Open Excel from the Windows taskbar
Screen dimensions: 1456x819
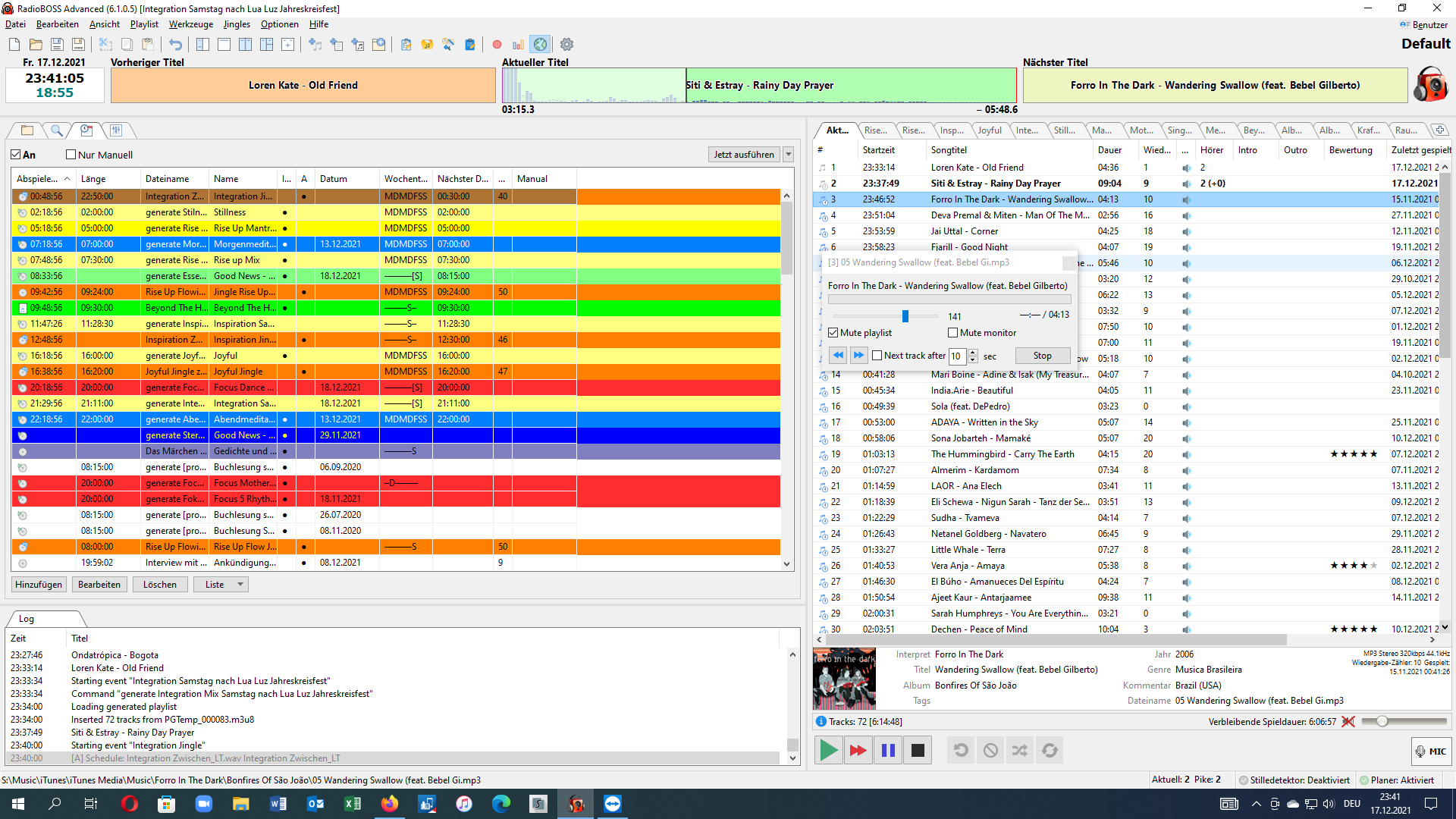pyautogui.click(x=353, y=804)
